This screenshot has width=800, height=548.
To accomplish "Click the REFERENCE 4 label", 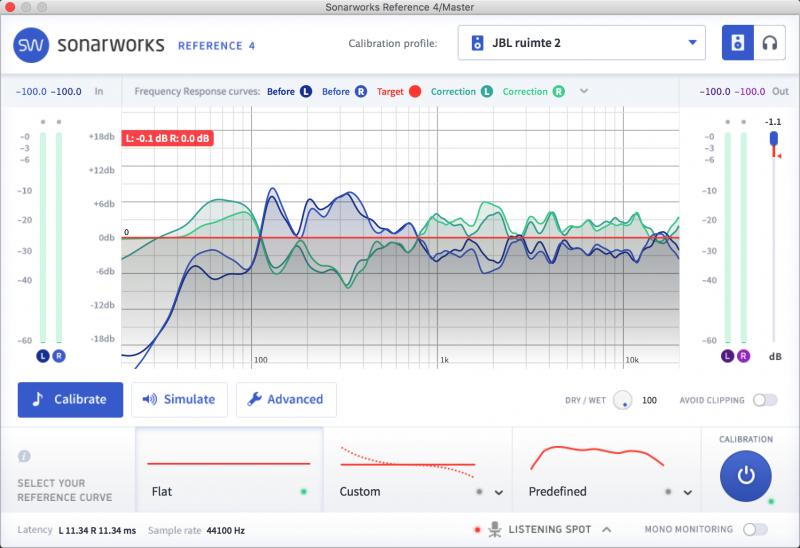I will (x=216, y=46).
